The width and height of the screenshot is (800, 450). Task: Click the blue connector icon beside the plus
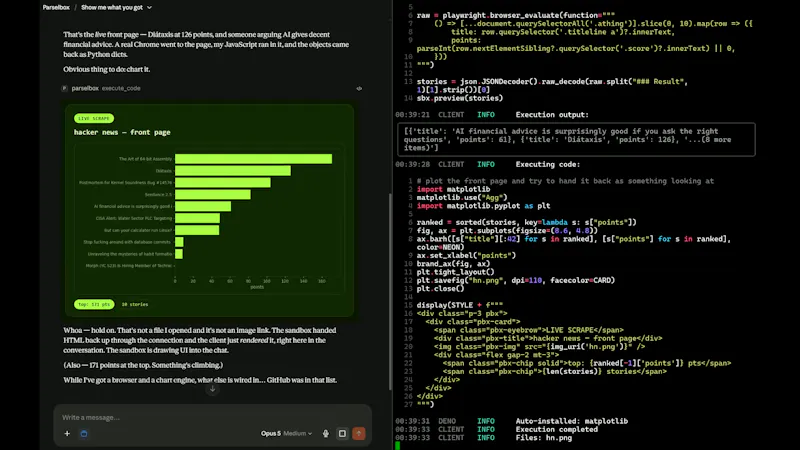84,434
